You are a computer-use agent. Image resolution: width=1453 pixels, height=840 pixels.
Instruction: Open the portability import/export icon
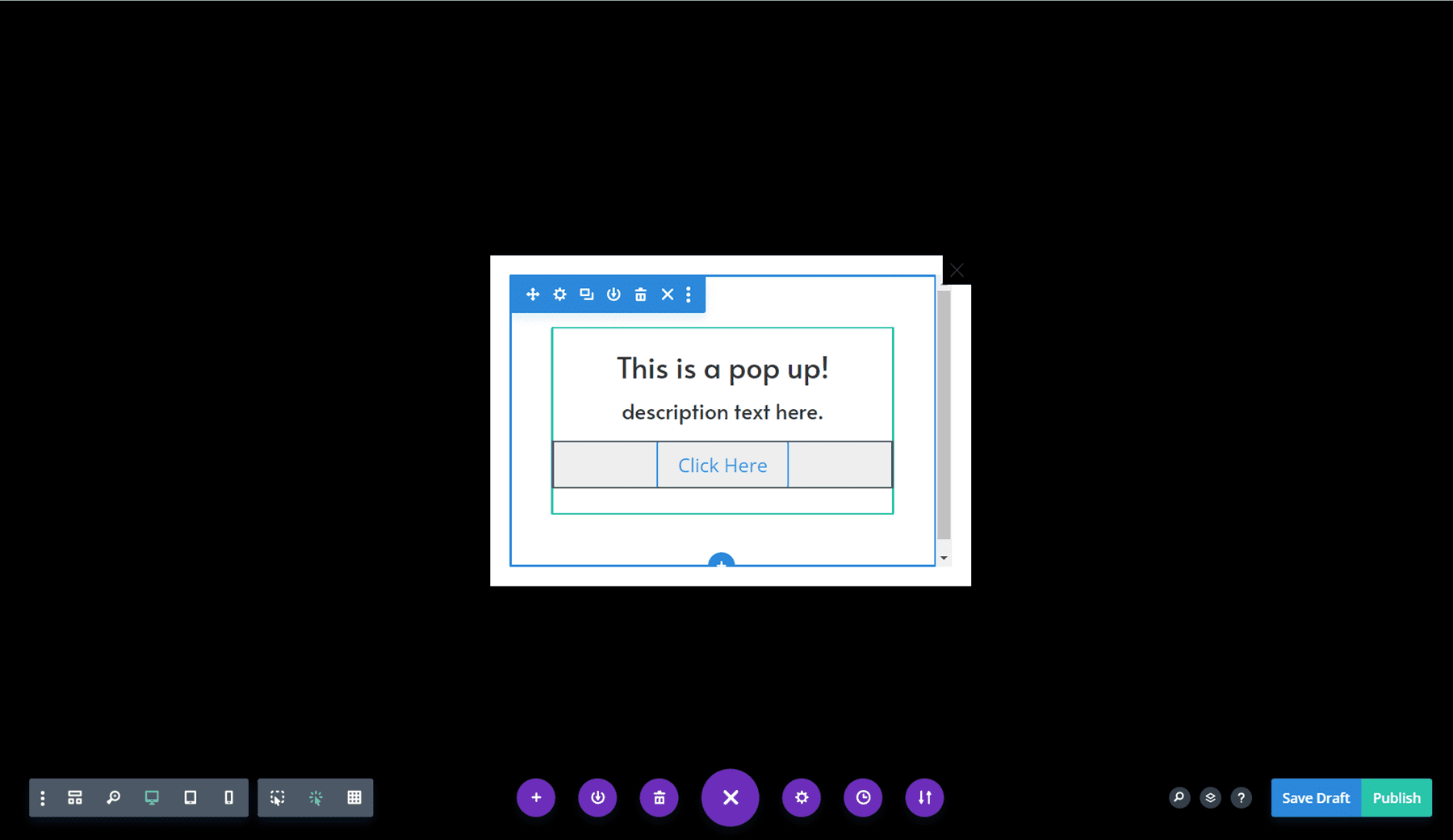point(924,797)
